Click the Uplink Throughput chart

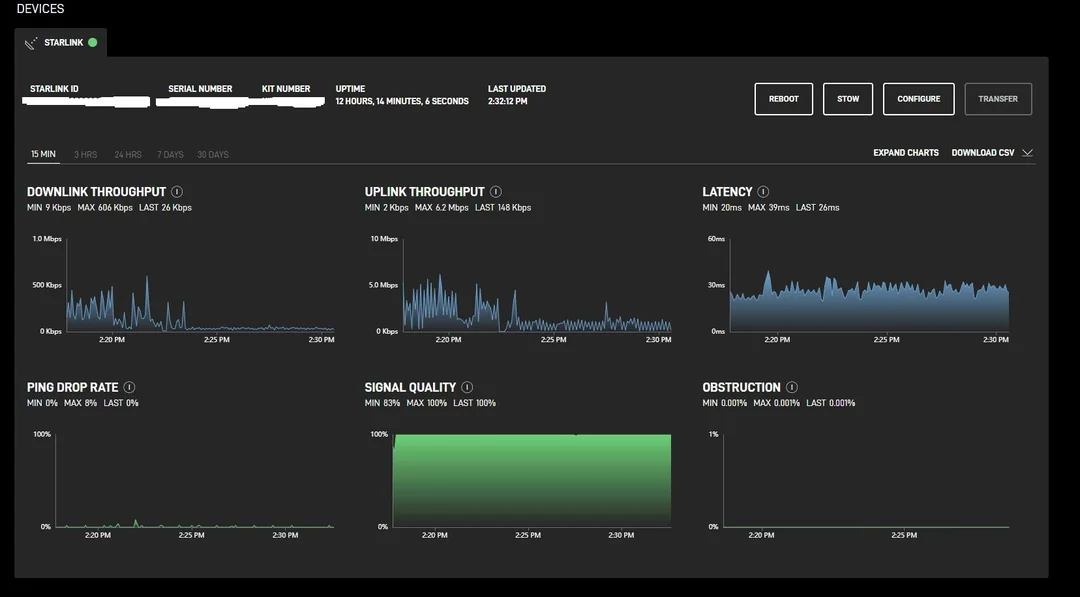pos(537,286)
